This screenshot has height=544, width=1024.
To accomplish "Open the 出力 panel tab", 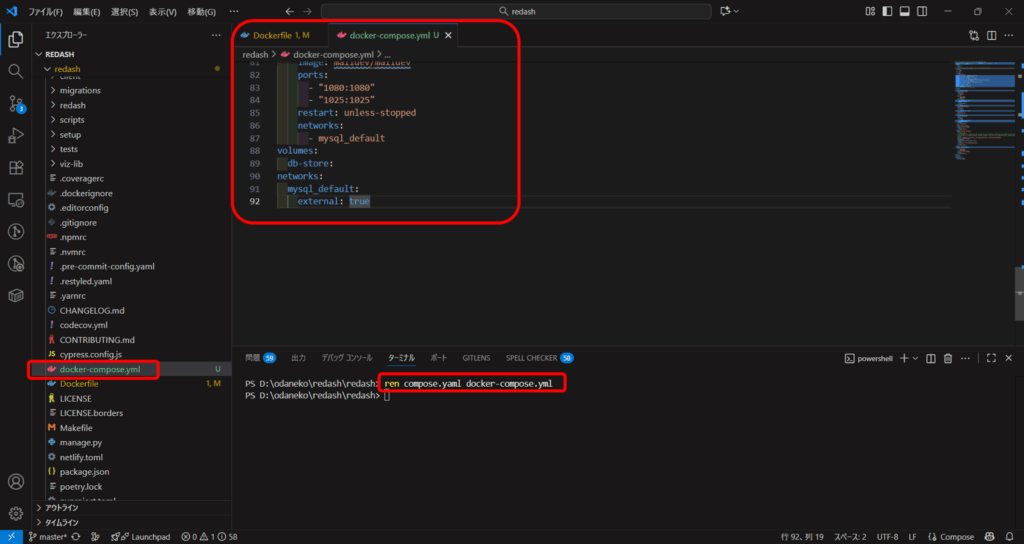I will 298,357.
